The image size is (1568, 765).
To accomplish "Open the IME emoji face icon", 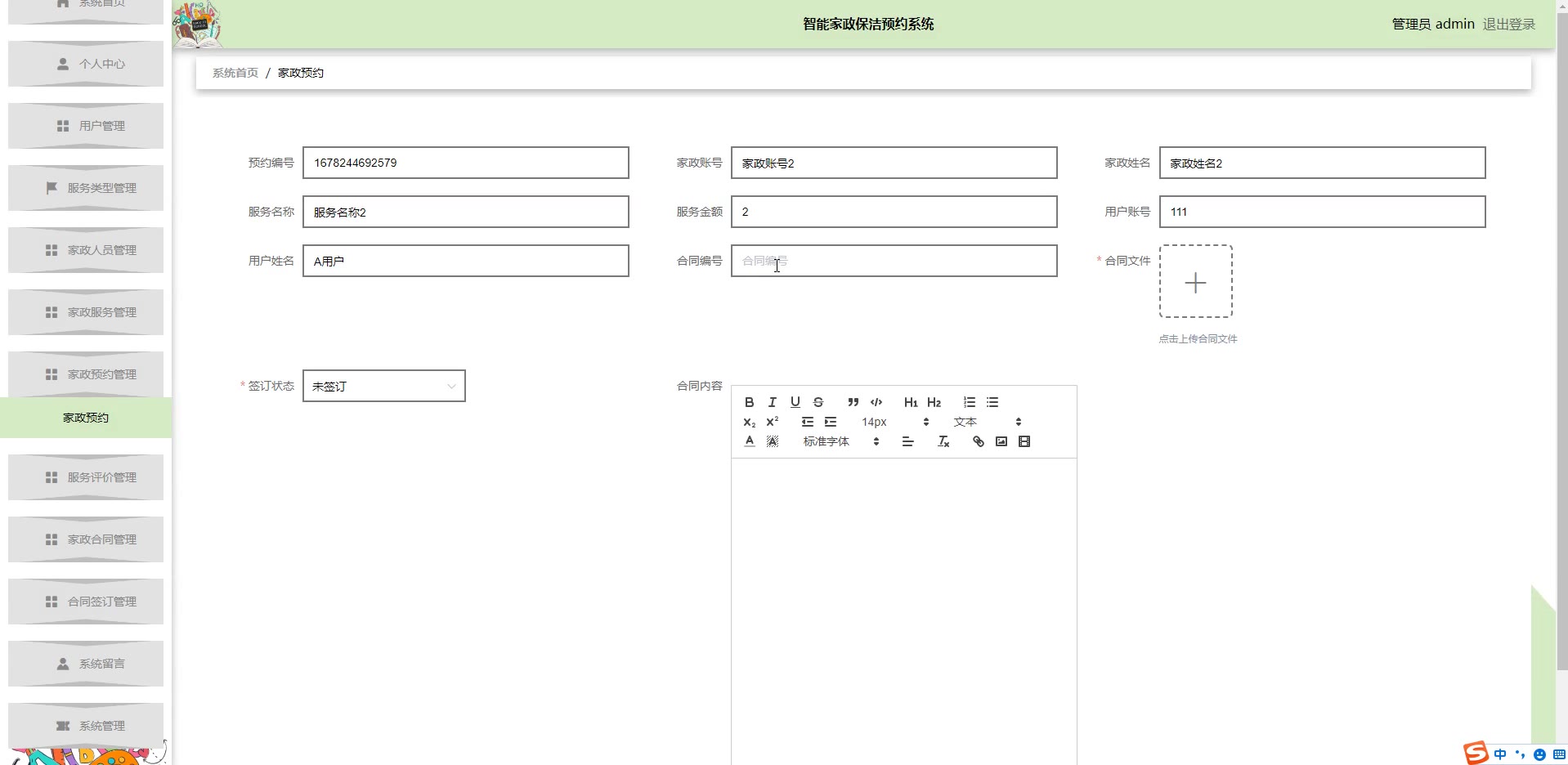I will pos(1539,754).
